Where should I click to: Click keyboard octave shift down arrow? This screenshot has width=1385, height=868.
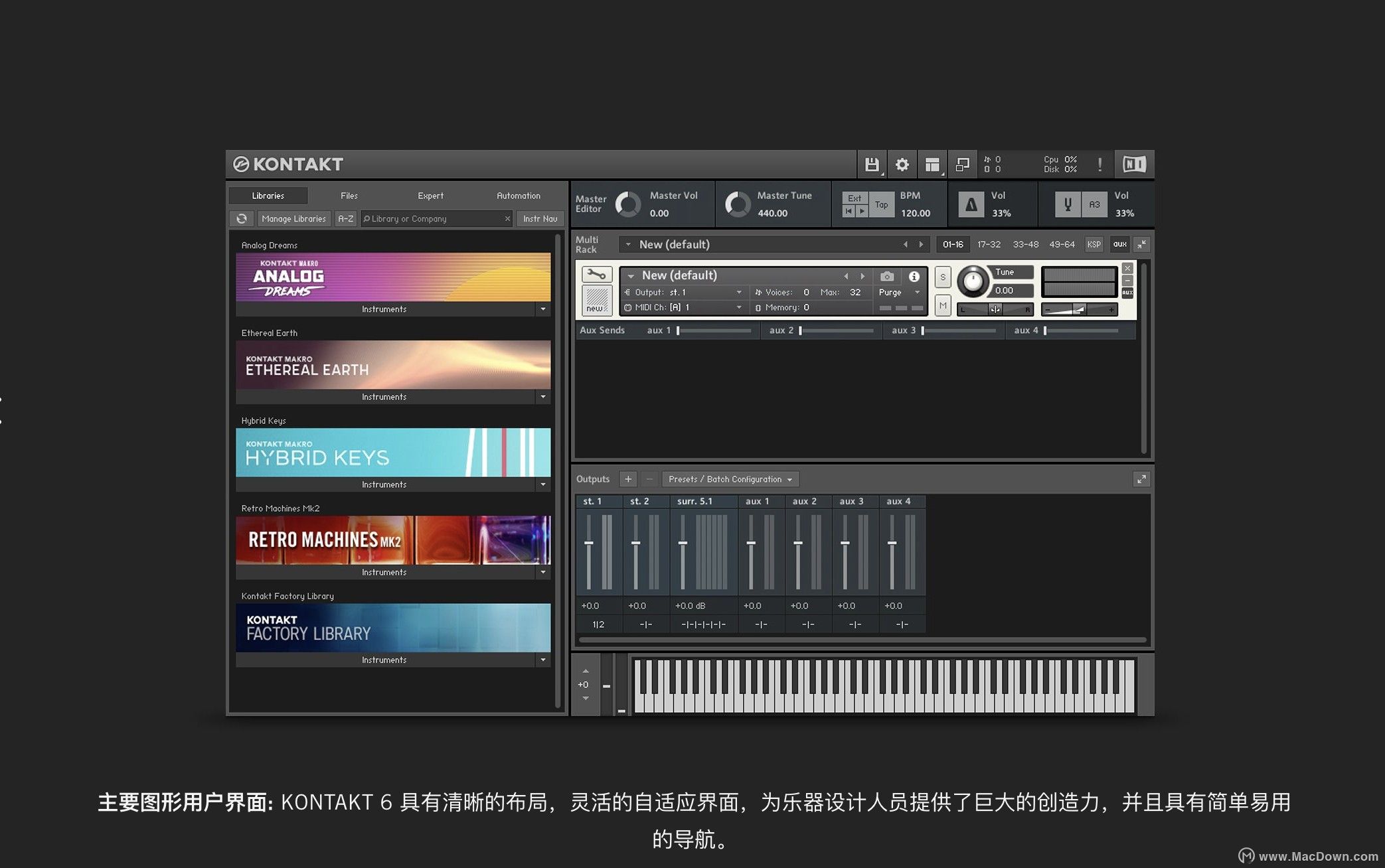click(x=585, y=698)
